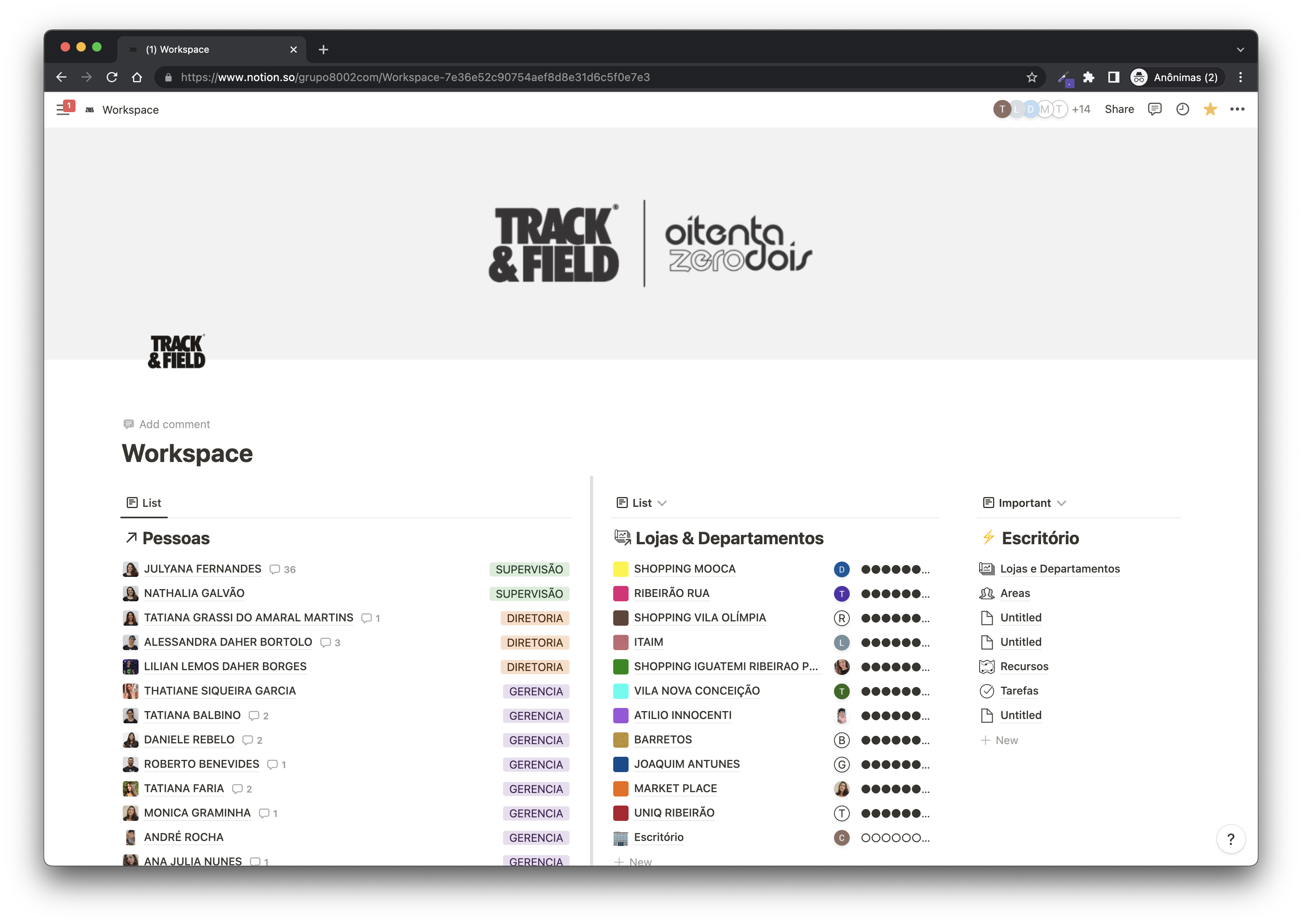Open the MARKET PLACE store entry
The image size is (1302, 924).
pyautogui.click(x=675, y=789)
